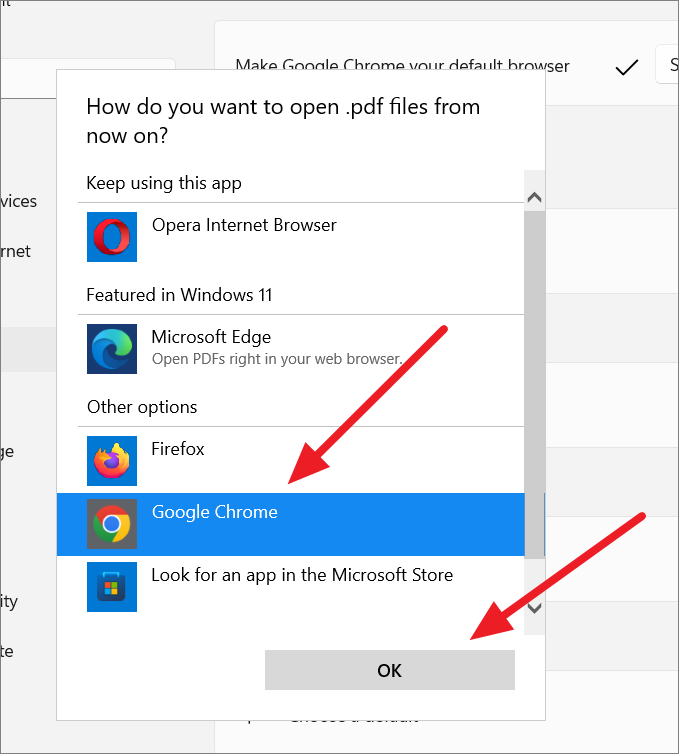Click the Microsoft Edge icon
This screenshot has width=679, height=754.
tap(112, 349)
